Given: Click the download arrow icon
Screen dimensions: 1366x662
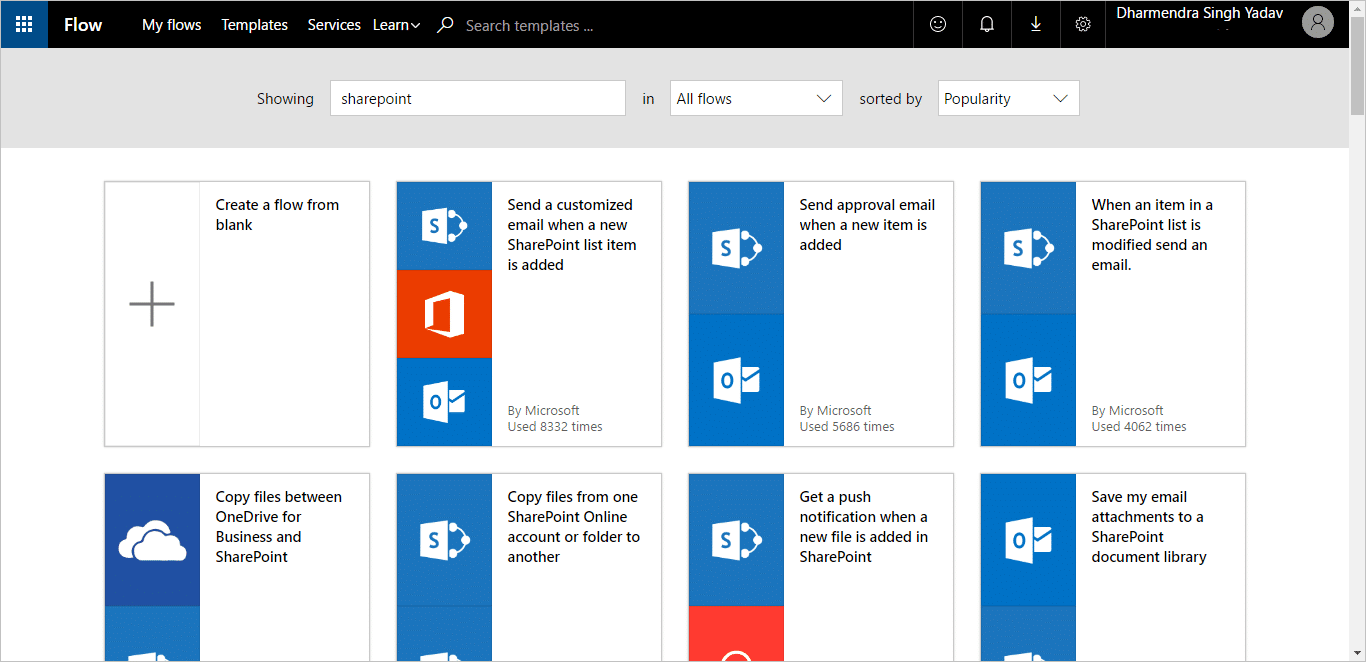Looking at the screenshot, I should coord(1036,24).
